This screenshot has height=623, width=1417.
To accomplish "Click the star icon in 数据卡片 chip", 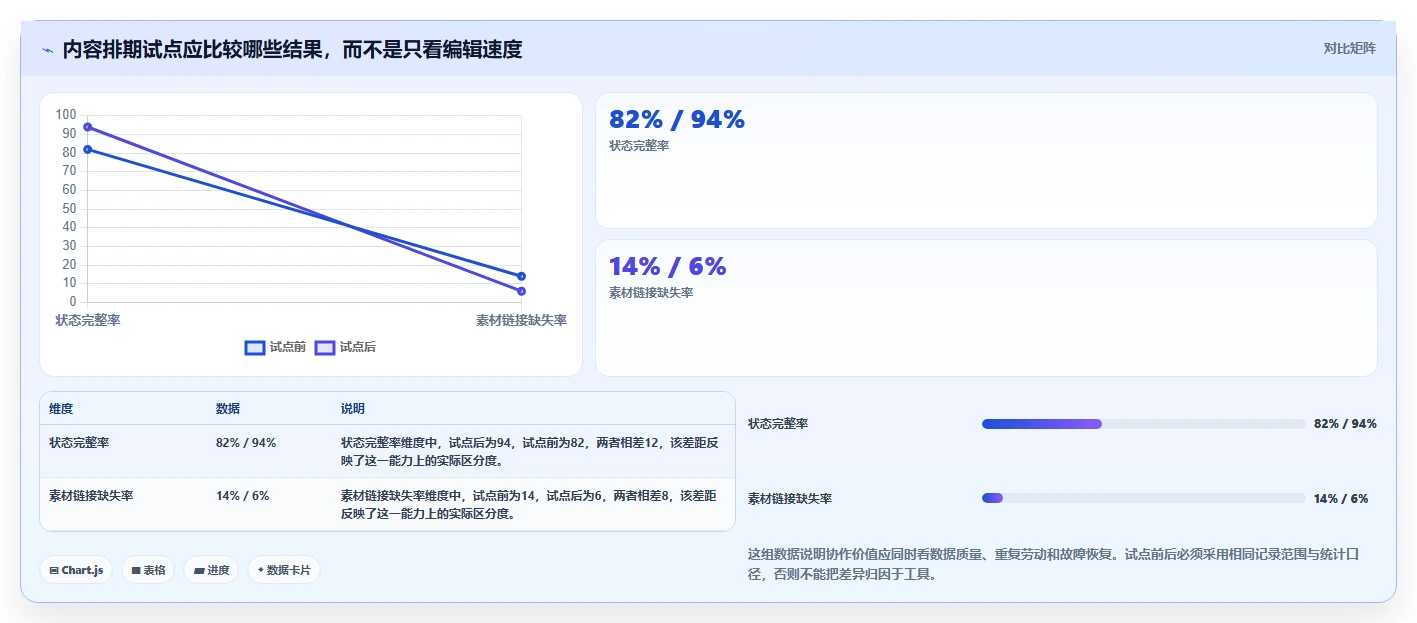I will tap(261, 570).
